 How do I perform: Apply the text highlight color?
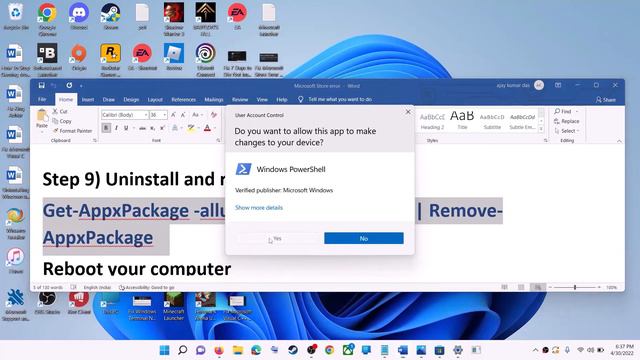pyautogui.click(x=191, y=128)
